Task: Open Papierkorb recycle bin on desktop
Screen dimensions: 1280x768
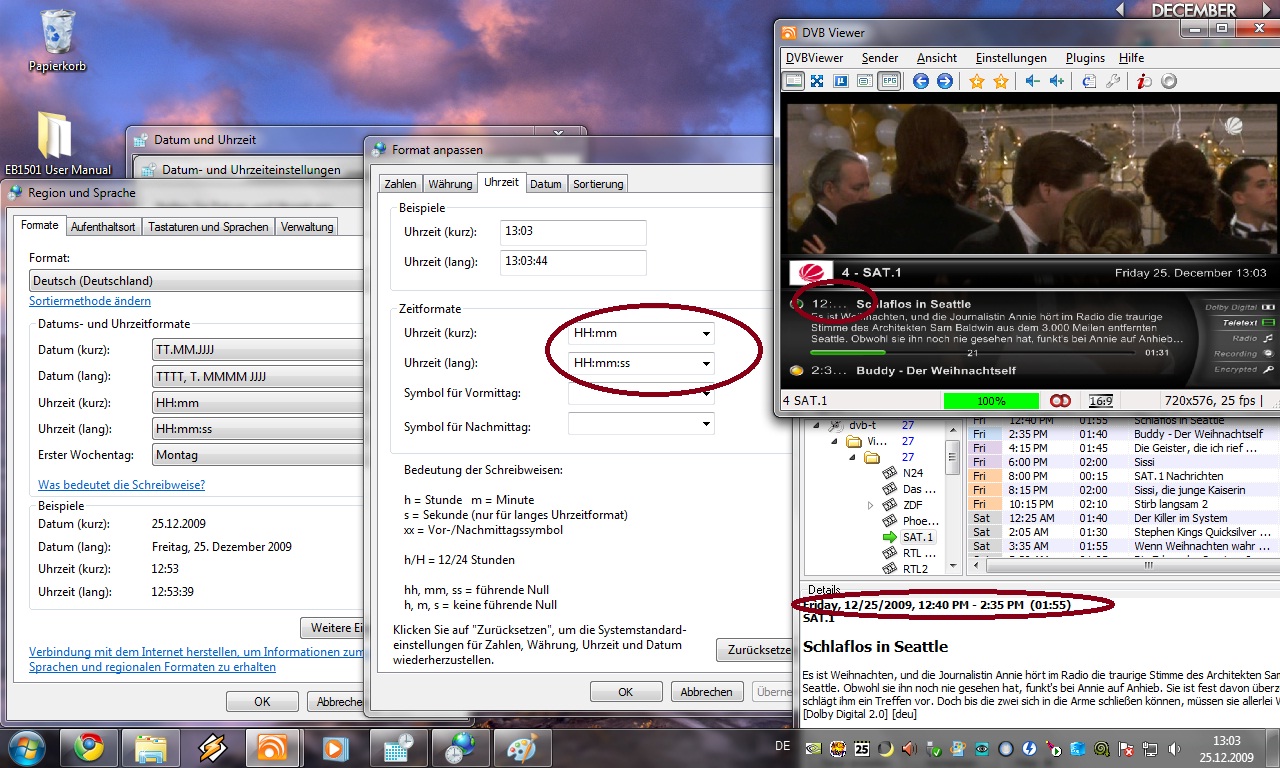Action: click(57, 42)
